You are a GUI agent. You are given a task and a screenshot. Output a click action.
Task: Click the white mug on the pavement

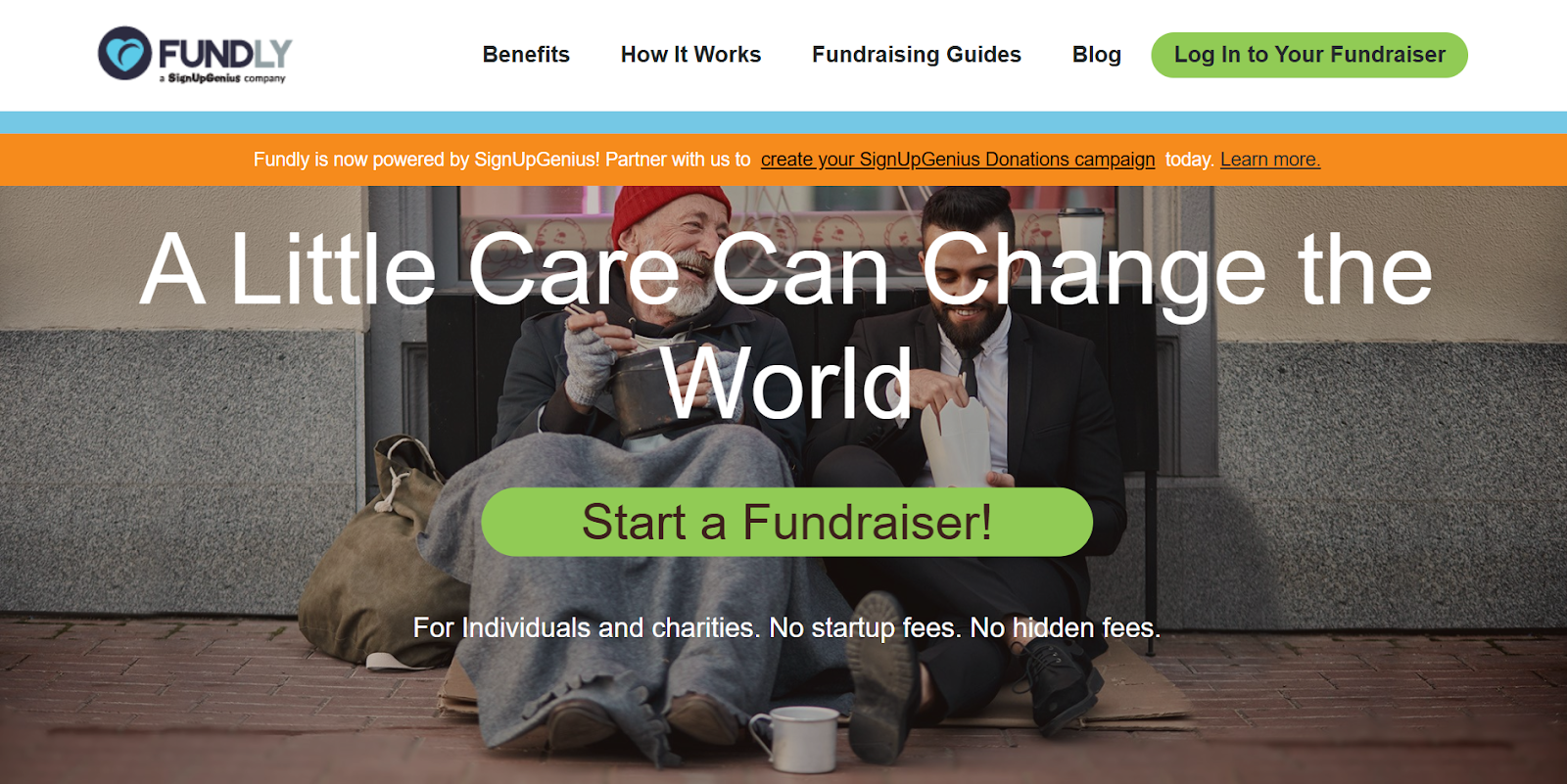pyautogui.click(x=797, y=739)
